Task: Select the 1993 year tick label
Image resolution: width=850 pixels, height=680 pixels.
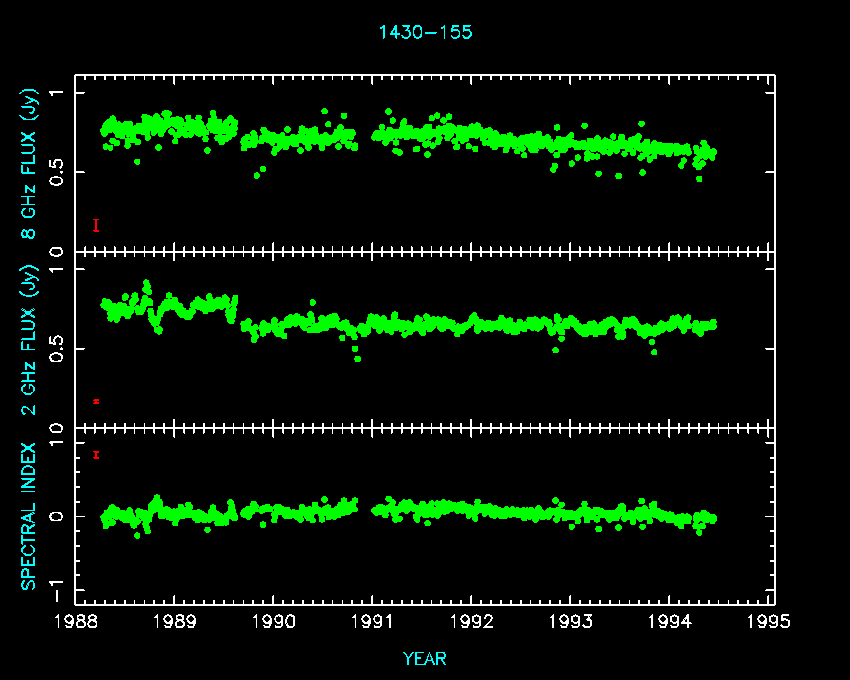Action: pos(571,622)
